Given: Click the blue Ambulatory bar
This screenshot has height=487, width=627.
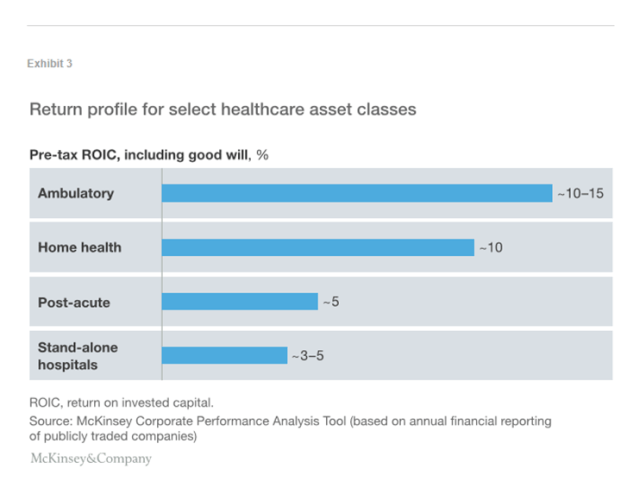Looking at the screenshot, I should 356,193.
